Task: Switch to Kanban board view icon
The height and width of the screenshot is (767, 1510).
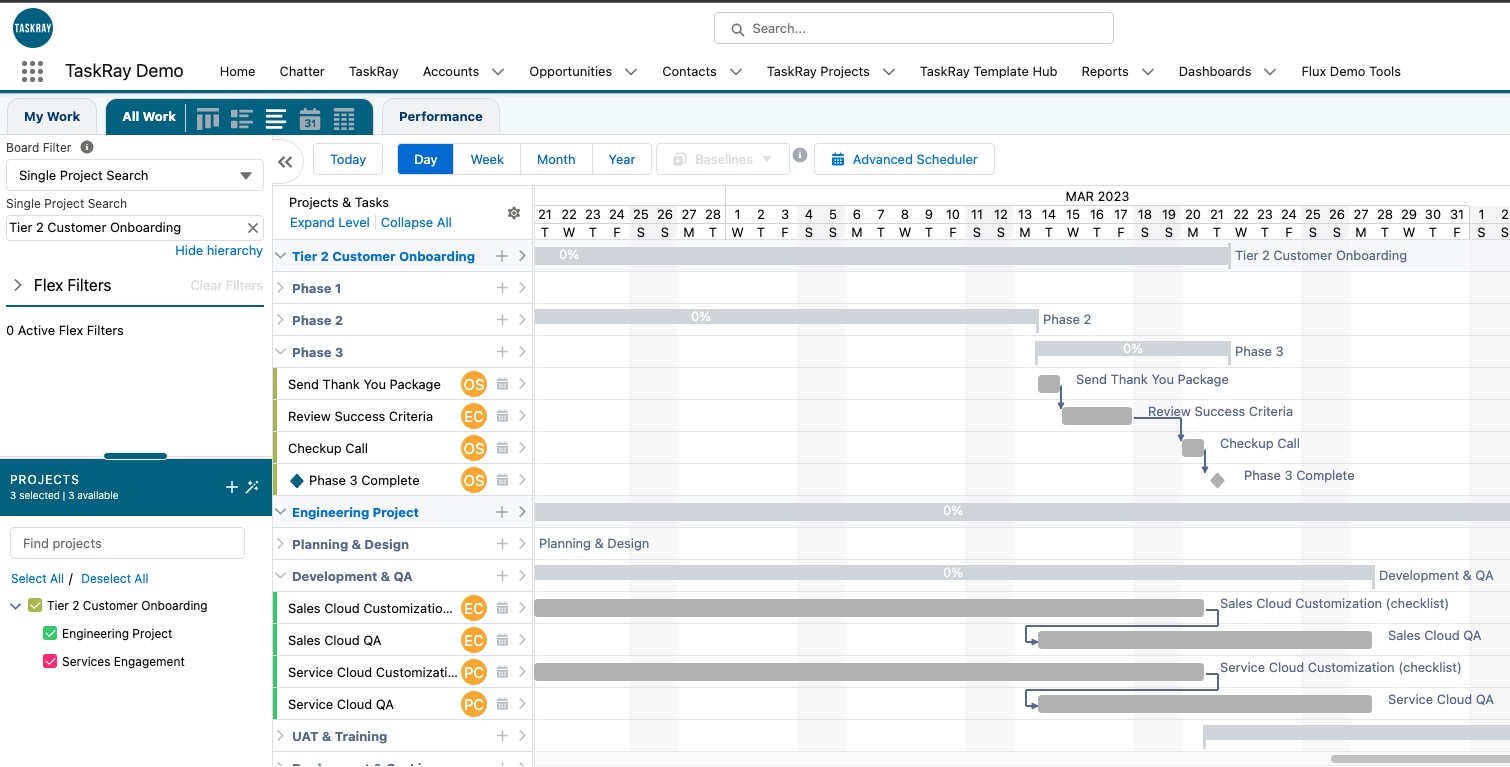Action: click(208, 119)
